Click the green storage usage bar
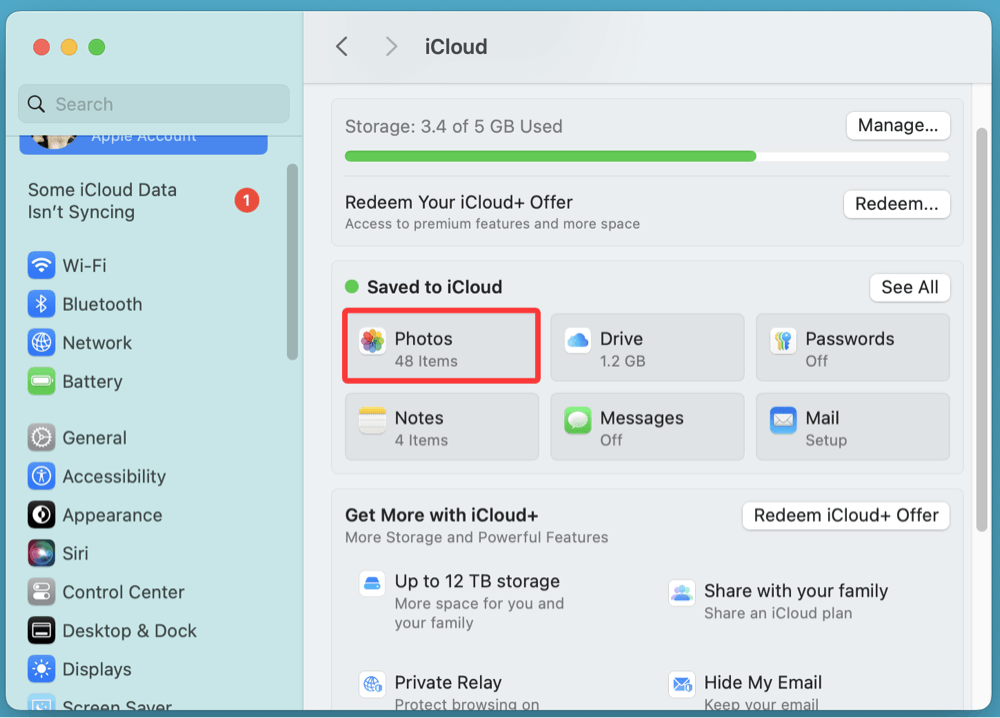 click(550, 156)
